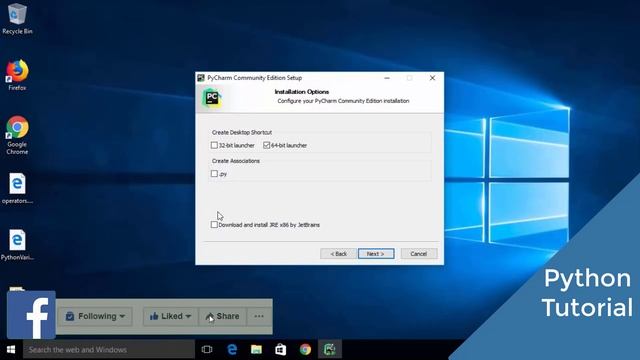Open the more options ellipsis button
The width and height of the screenshot is (640, 360).
[x=259, y=316]
